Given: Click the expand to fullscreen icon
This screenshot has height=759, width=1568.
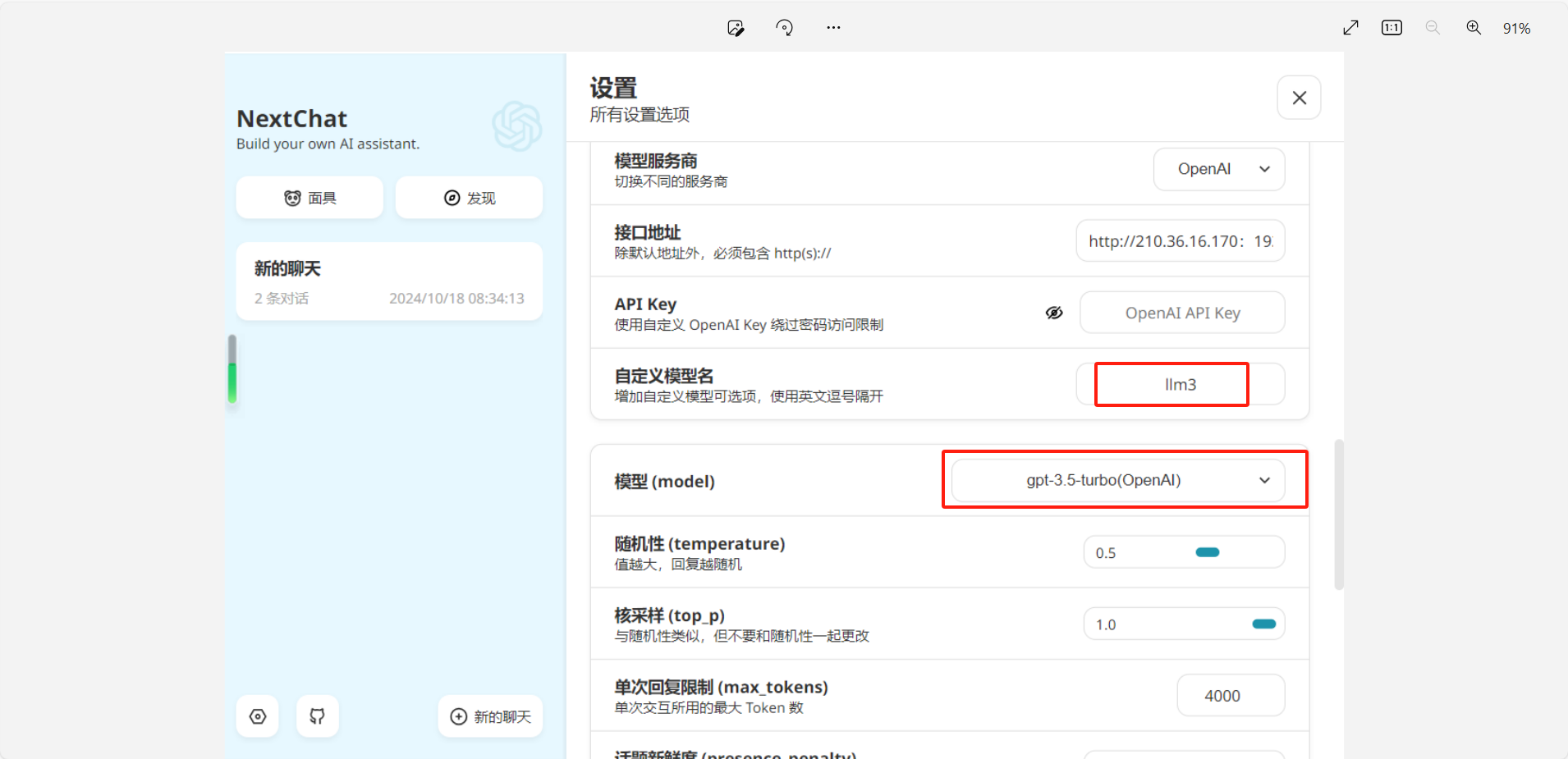Looking at the screenshot, I should pos(1350,28).
